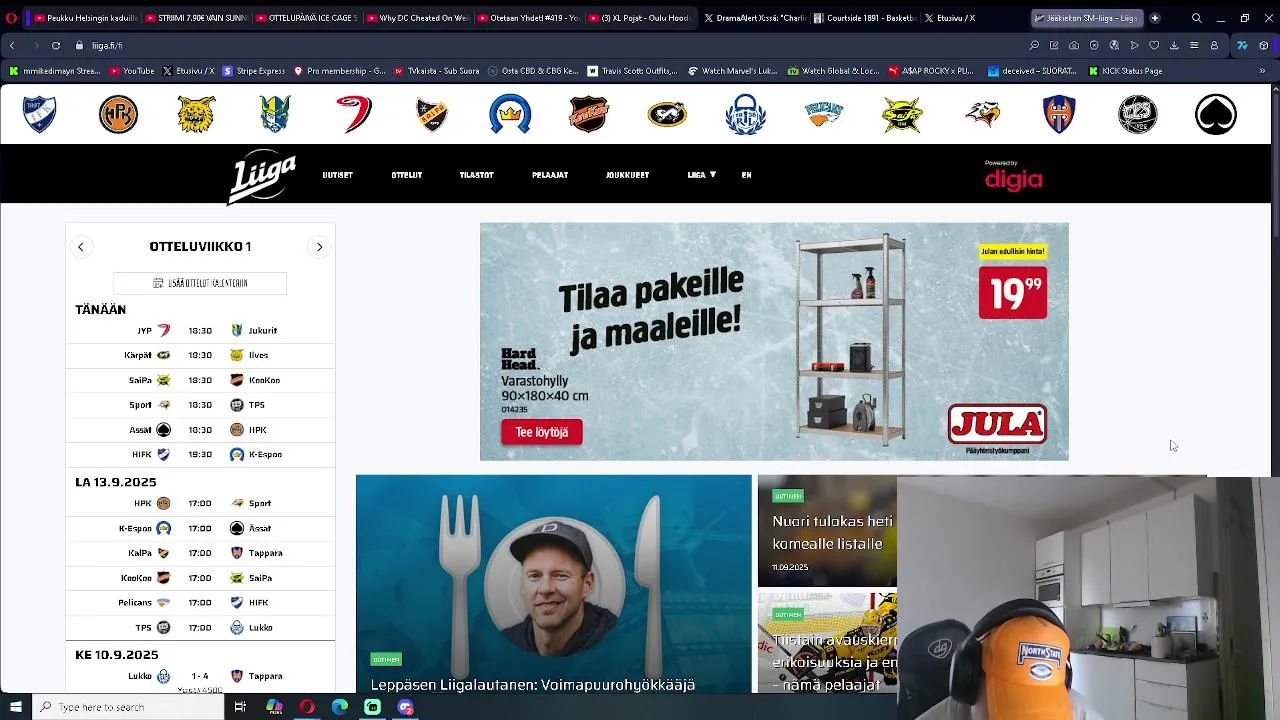Image resolution: width=1280 pixels, height=720 pixels.
Task: Go back with browser back arrow
Action: (12, 45)
